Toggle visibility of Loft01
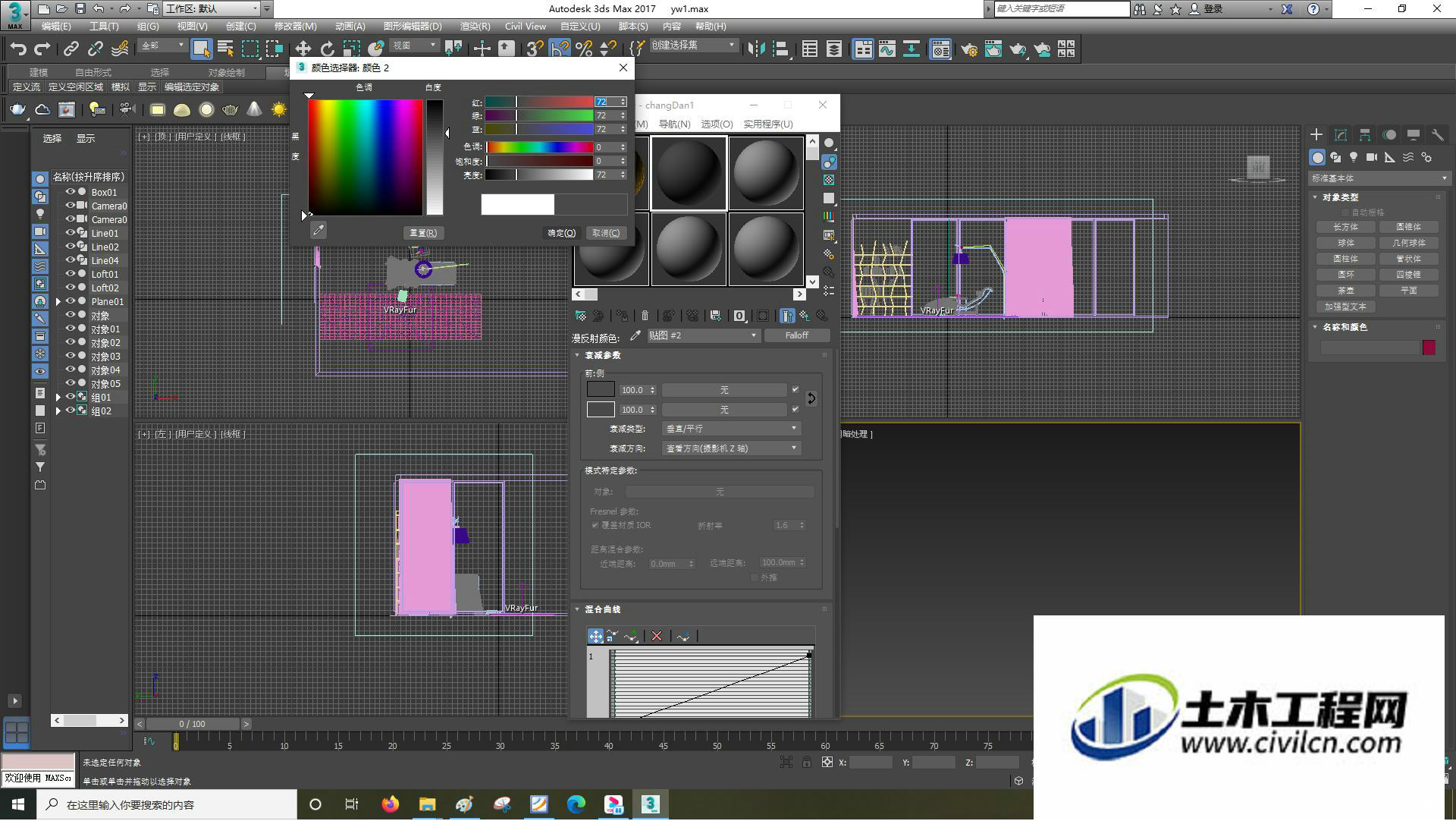This screenshot has width=1456, height=821. point(70,274)
